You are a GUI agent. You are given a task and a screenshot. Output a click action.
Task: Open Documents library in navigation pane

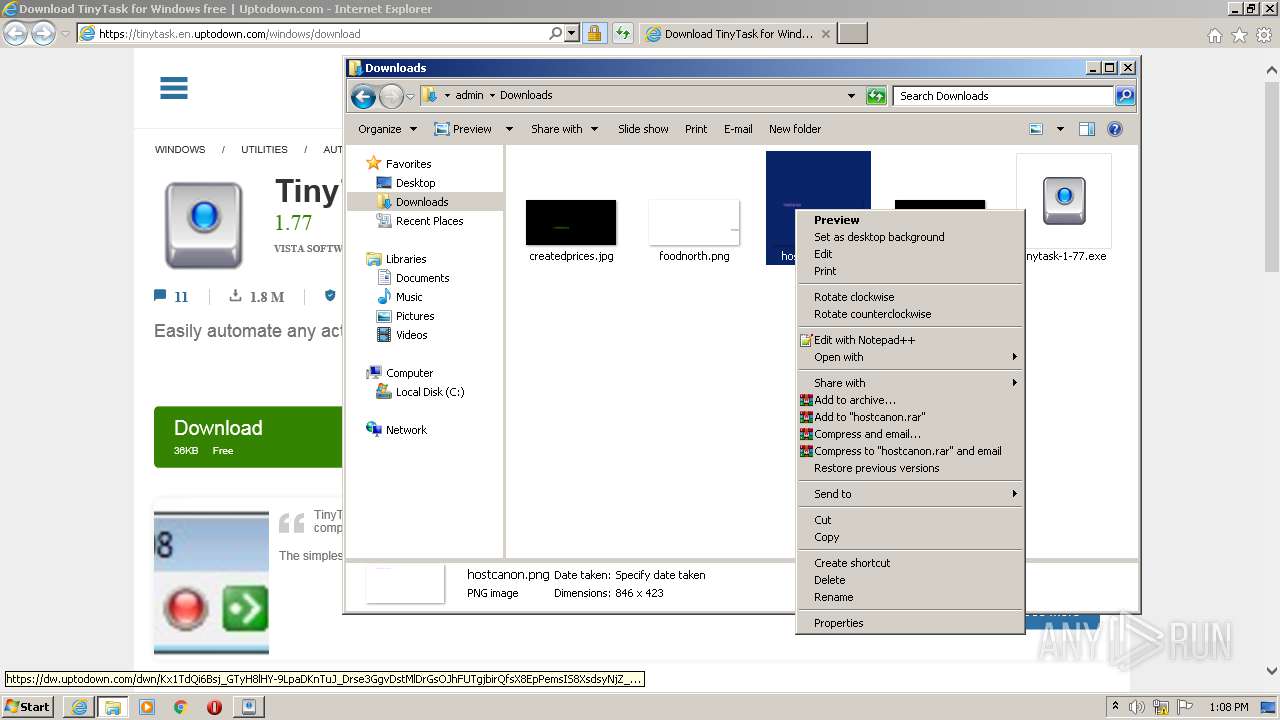click(413, 278)
